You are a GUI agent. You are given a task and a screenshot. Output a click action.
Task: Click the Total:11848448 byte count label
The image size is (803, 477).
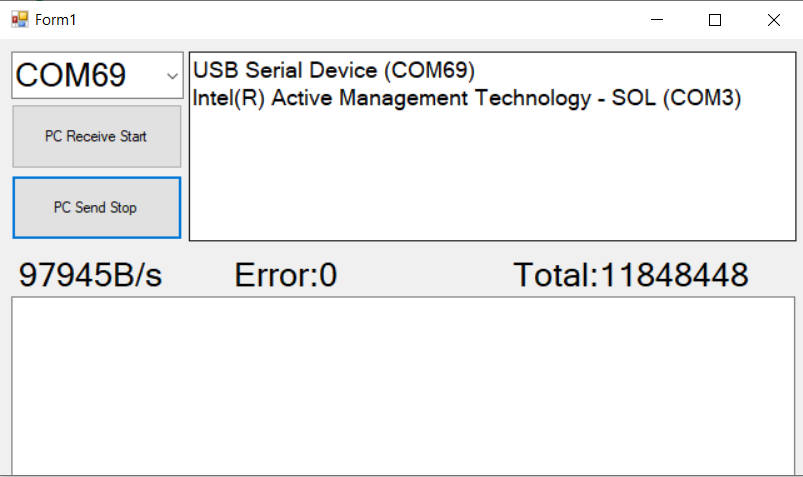[631, 275]
